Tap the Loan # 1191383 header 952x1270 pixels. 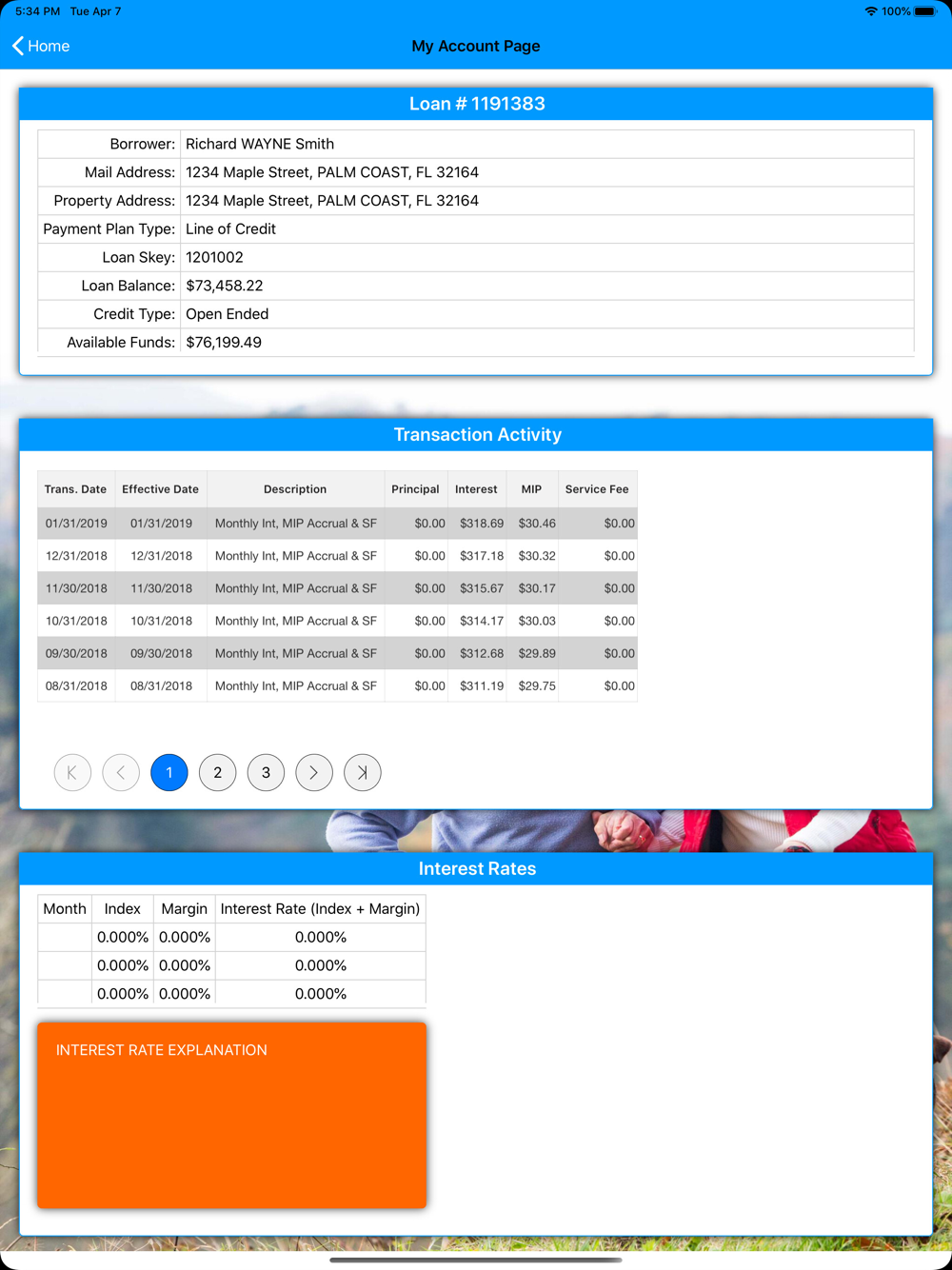pos(477,104)
